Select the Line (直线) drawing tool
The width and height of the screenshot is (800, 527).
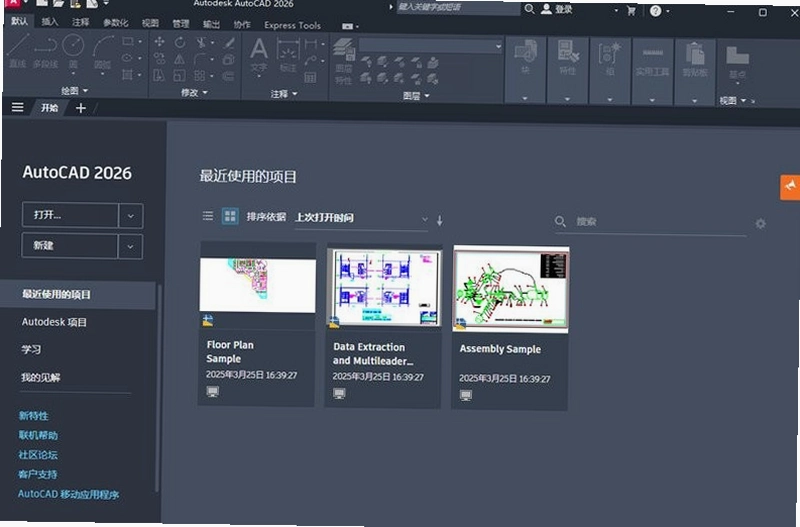18,49
